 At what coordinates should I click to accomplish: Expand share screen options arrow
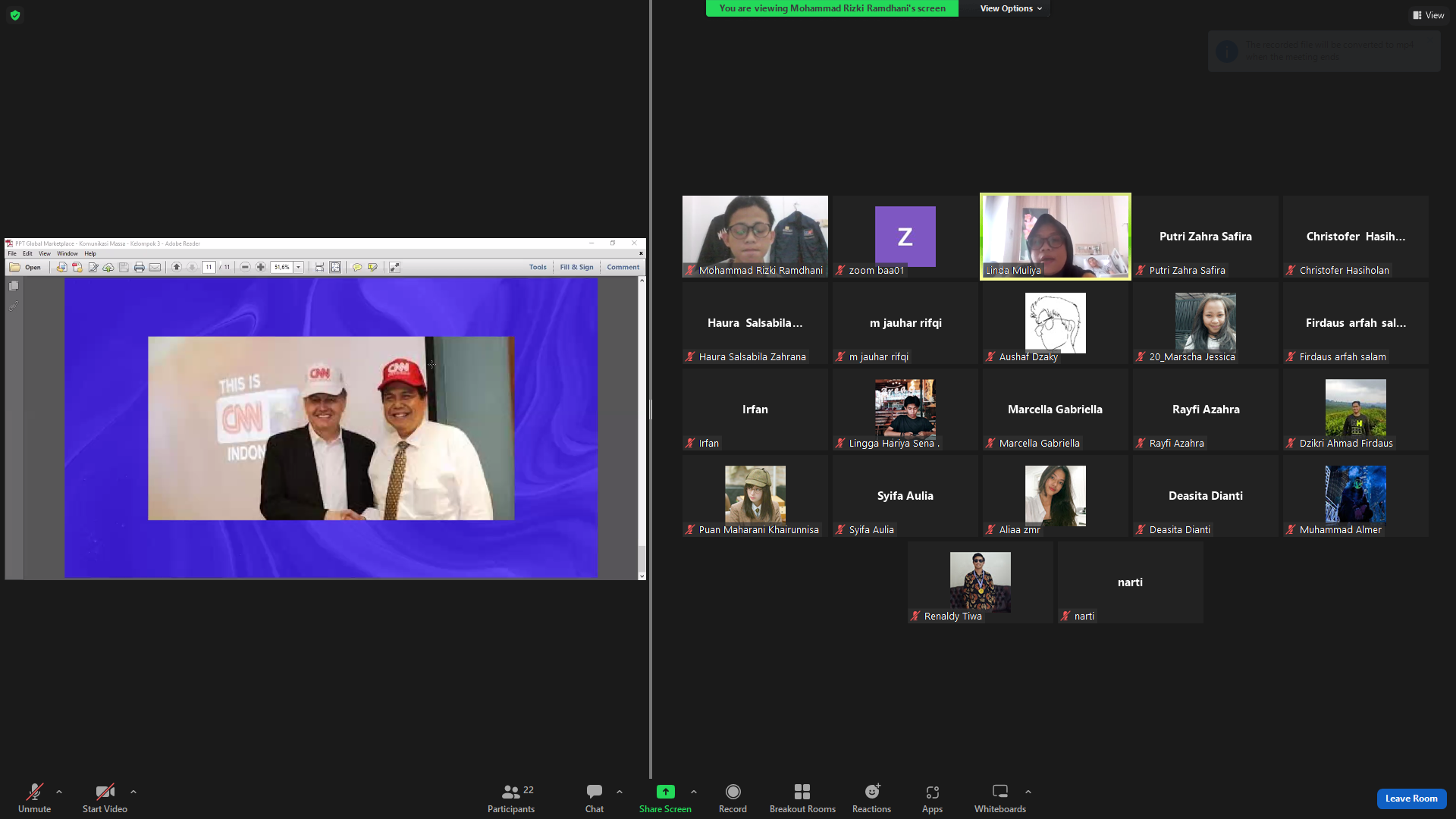click(x=694, y=792)
